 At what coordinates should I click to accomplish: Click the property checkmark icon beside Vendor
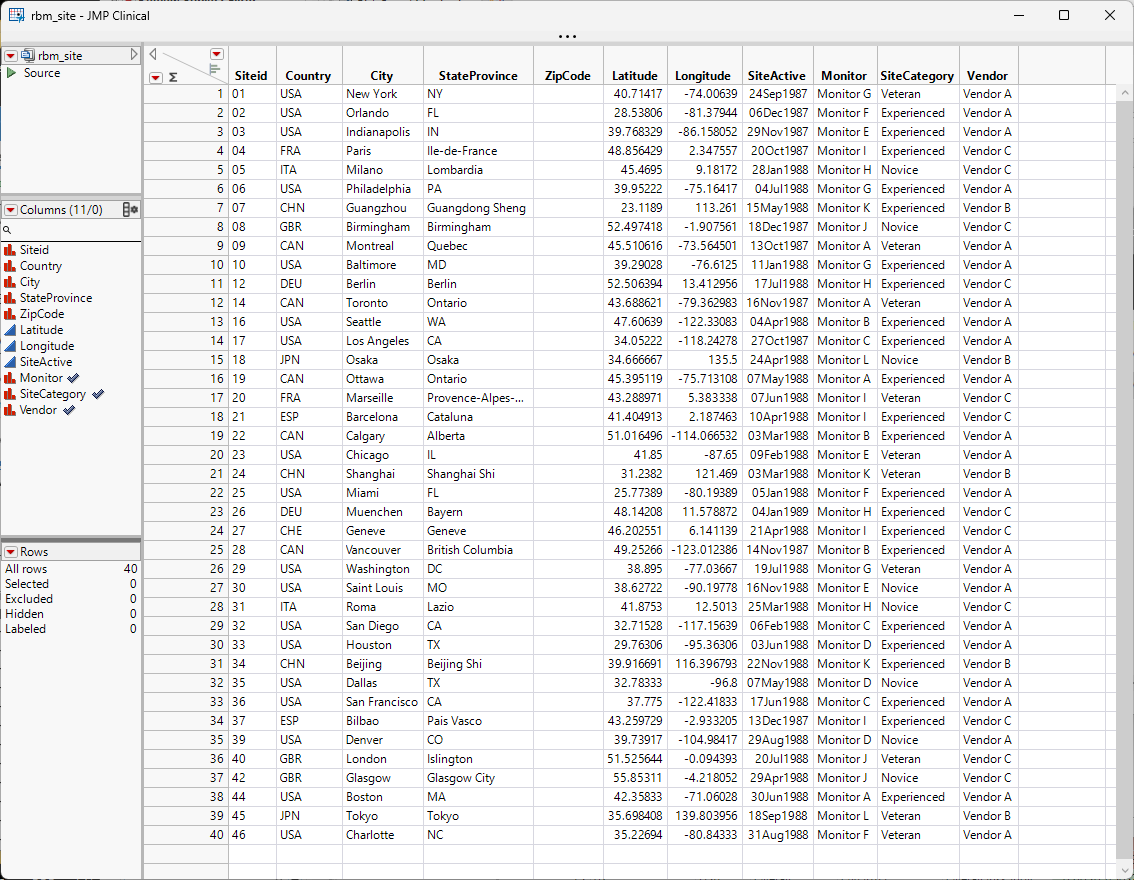68,410
